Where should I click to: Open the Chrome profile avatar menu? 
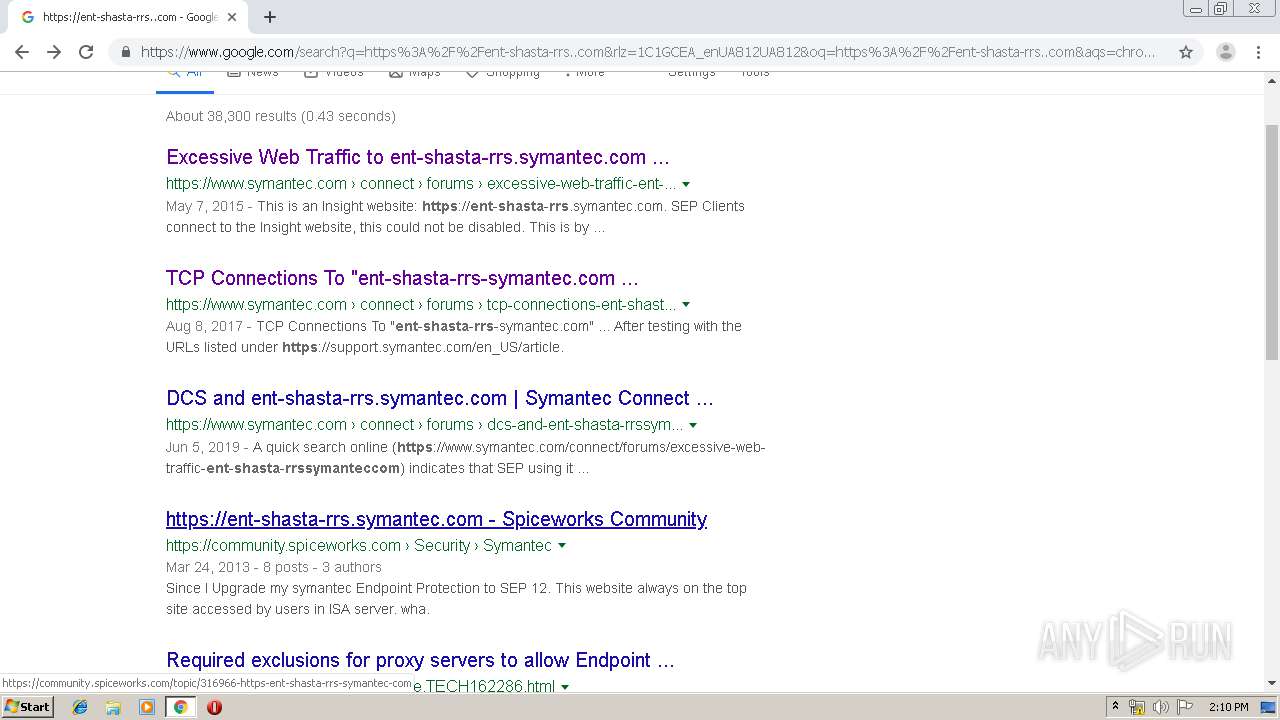pyautogui.click(x=1225, y=52)
